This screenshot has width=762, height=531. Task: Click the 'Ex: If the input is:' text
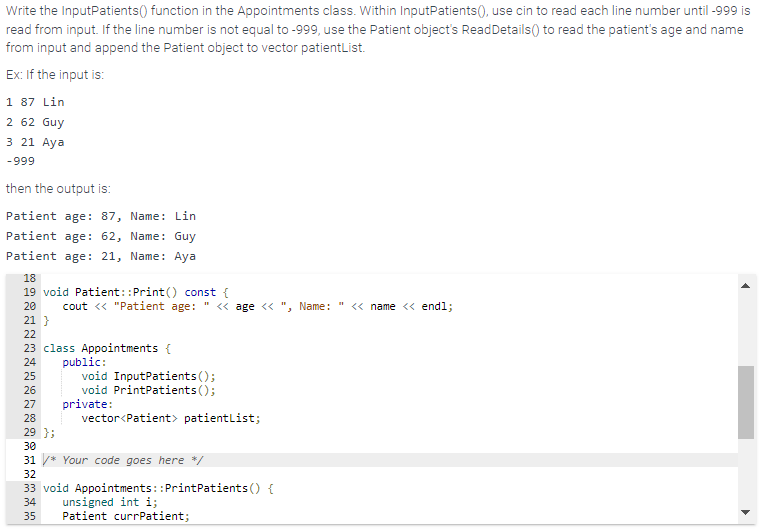point(55,75)
